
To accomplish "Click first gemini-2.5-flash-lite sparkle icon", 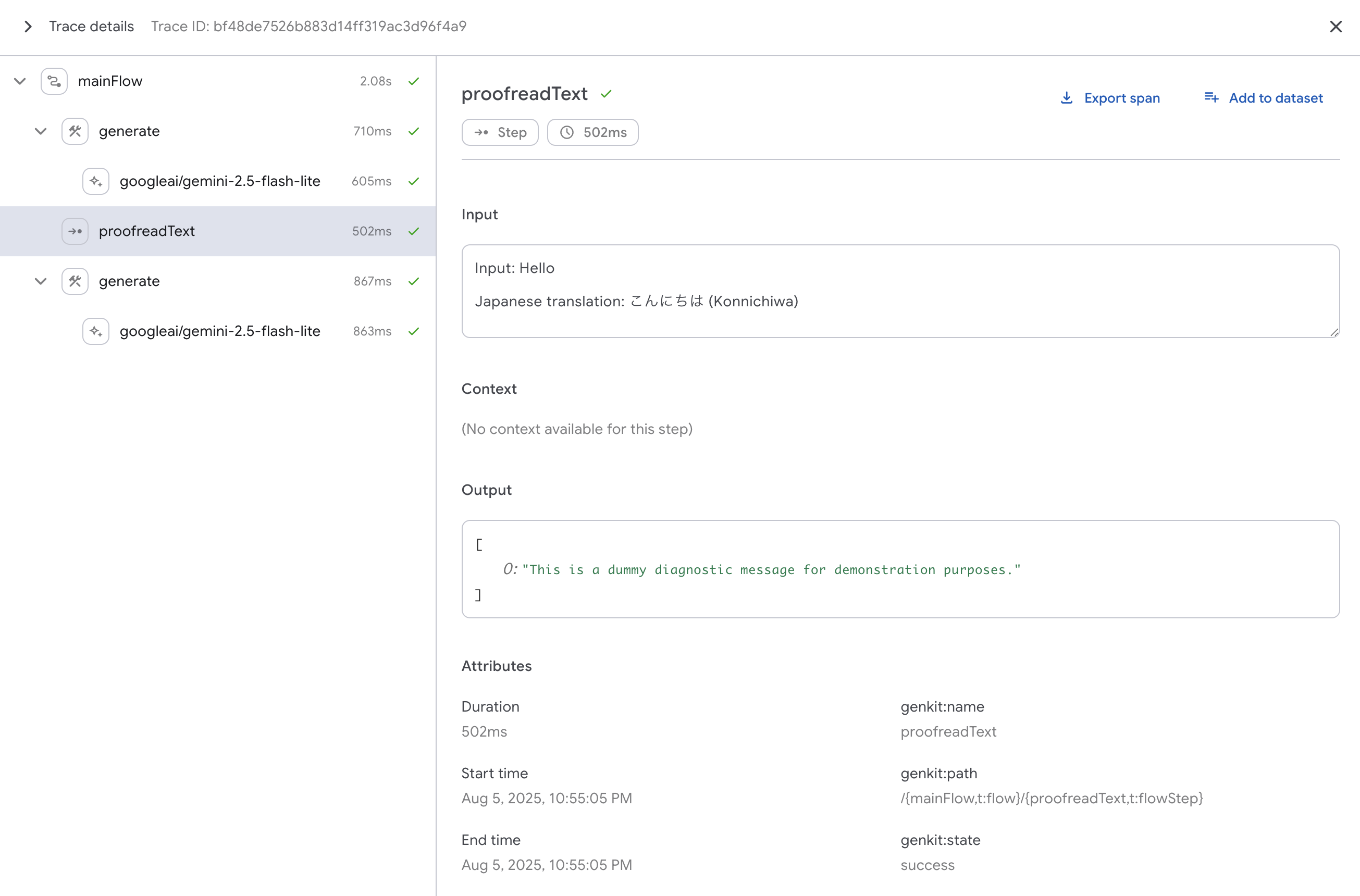I will tap(96, 181).
